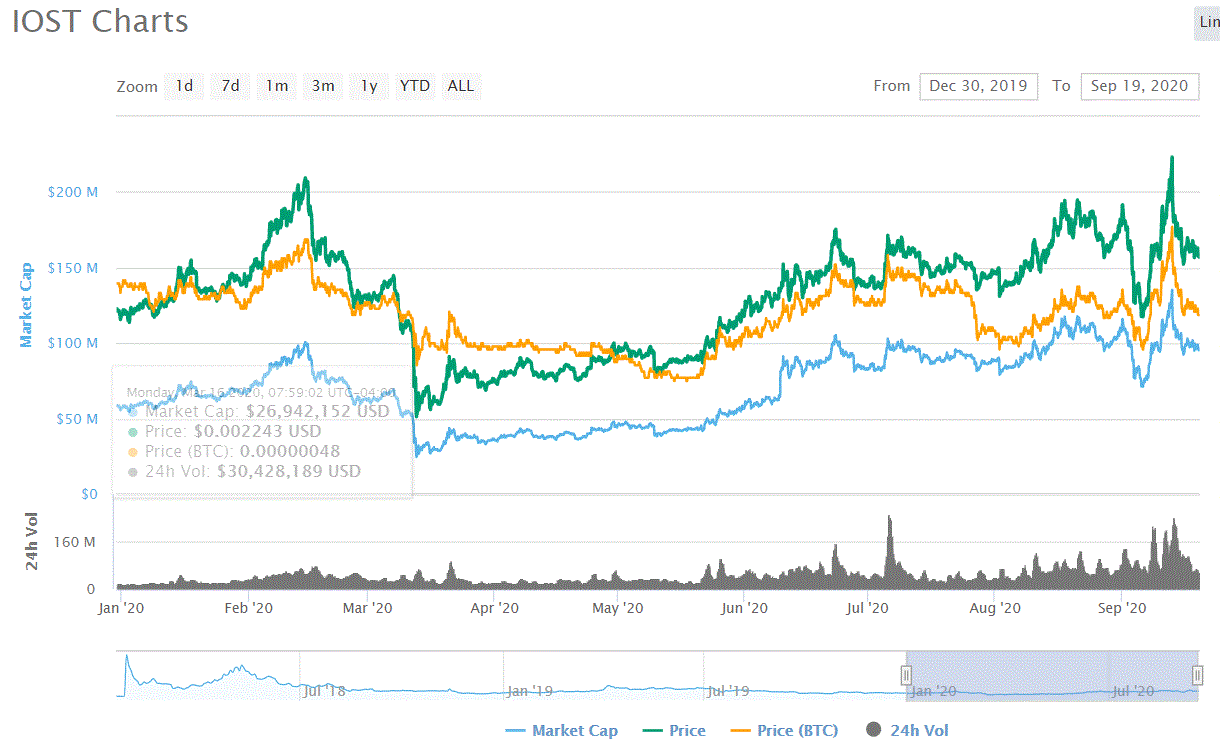Viewport: 1220px width, 747px height.
Task: Click Jul '18 in the navigator timeline
Action: (x=323, y=690)
